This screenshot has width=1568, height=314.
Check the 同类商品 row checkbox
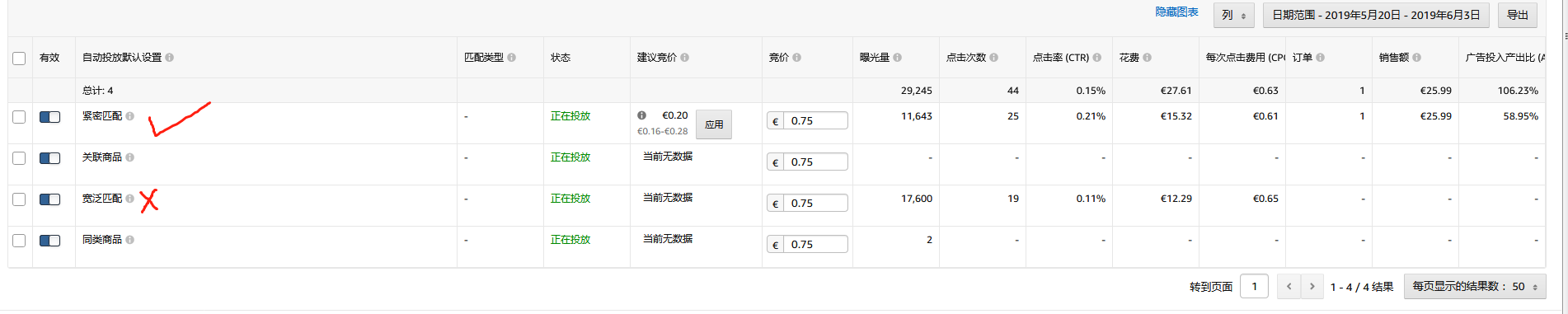(19, 241)
